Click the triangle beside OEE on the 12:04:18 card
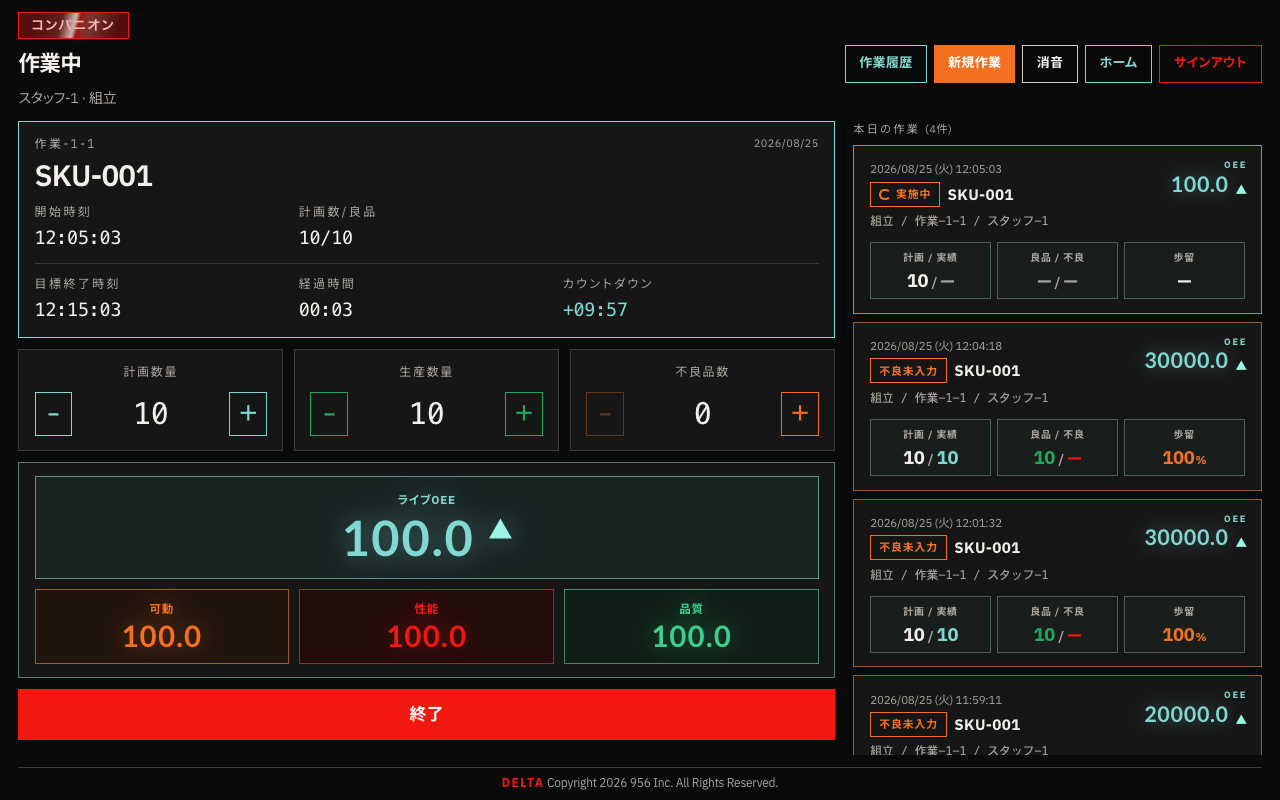 [x=1241, y=365]
